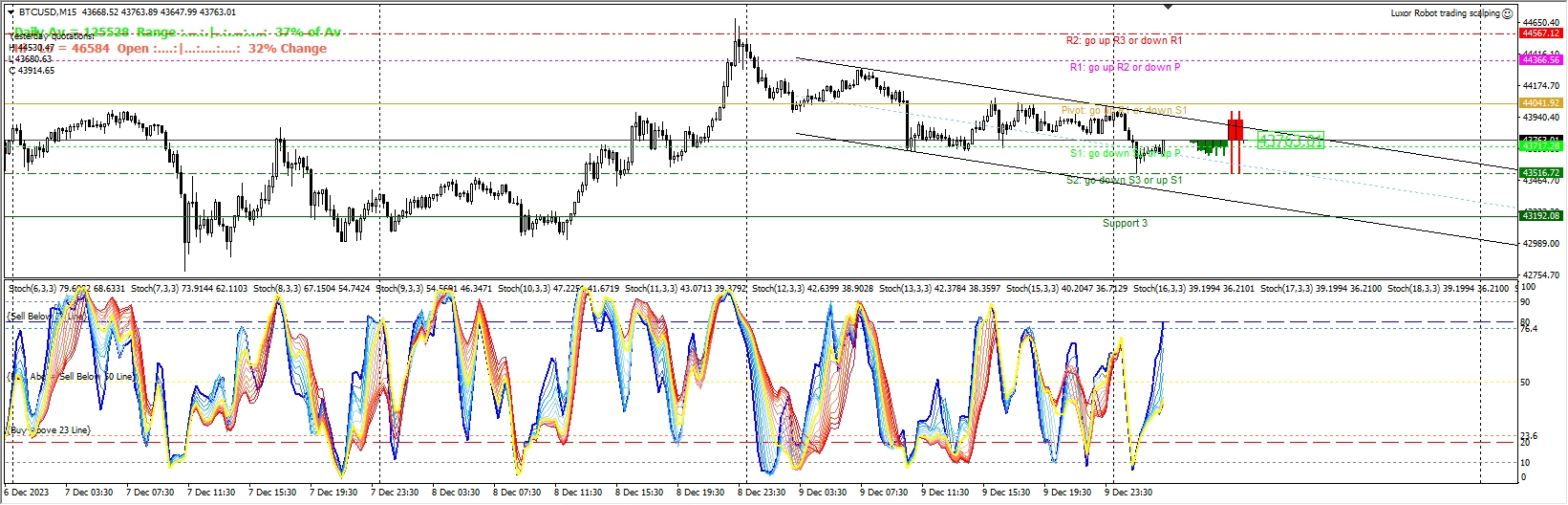The width and height of the screenshot is (1568, 505).
Task: Click the magenta 44366.56 R1 price tag
Action: (x=1540, y=60)
